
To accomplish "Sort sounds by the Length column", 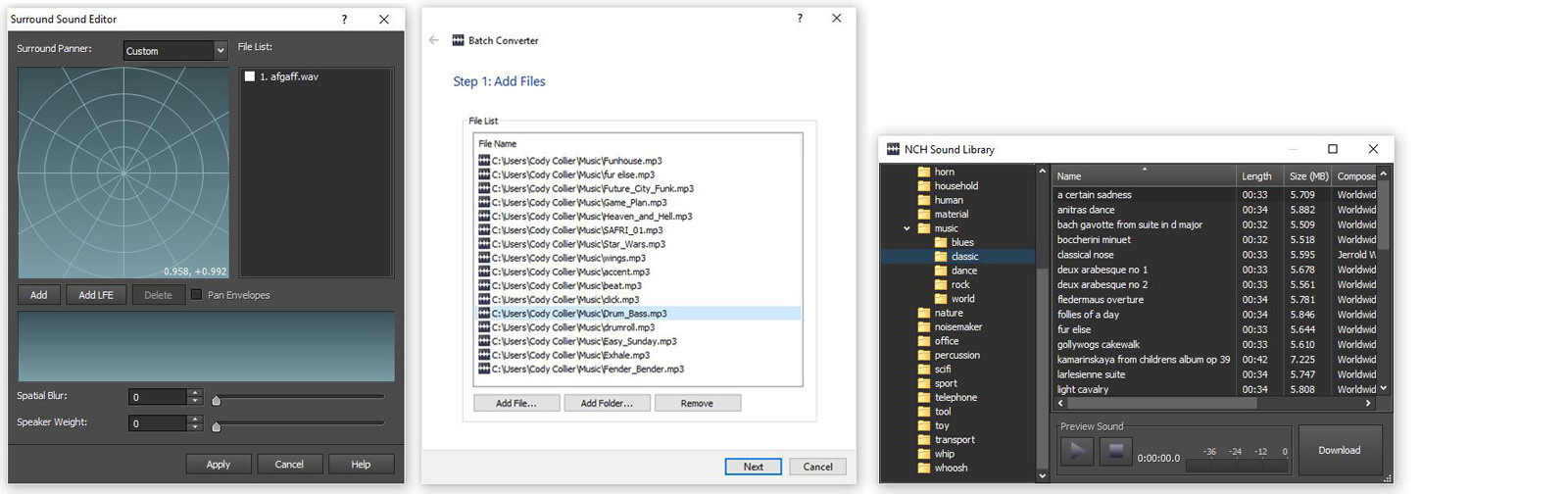I will point(1260,176).
